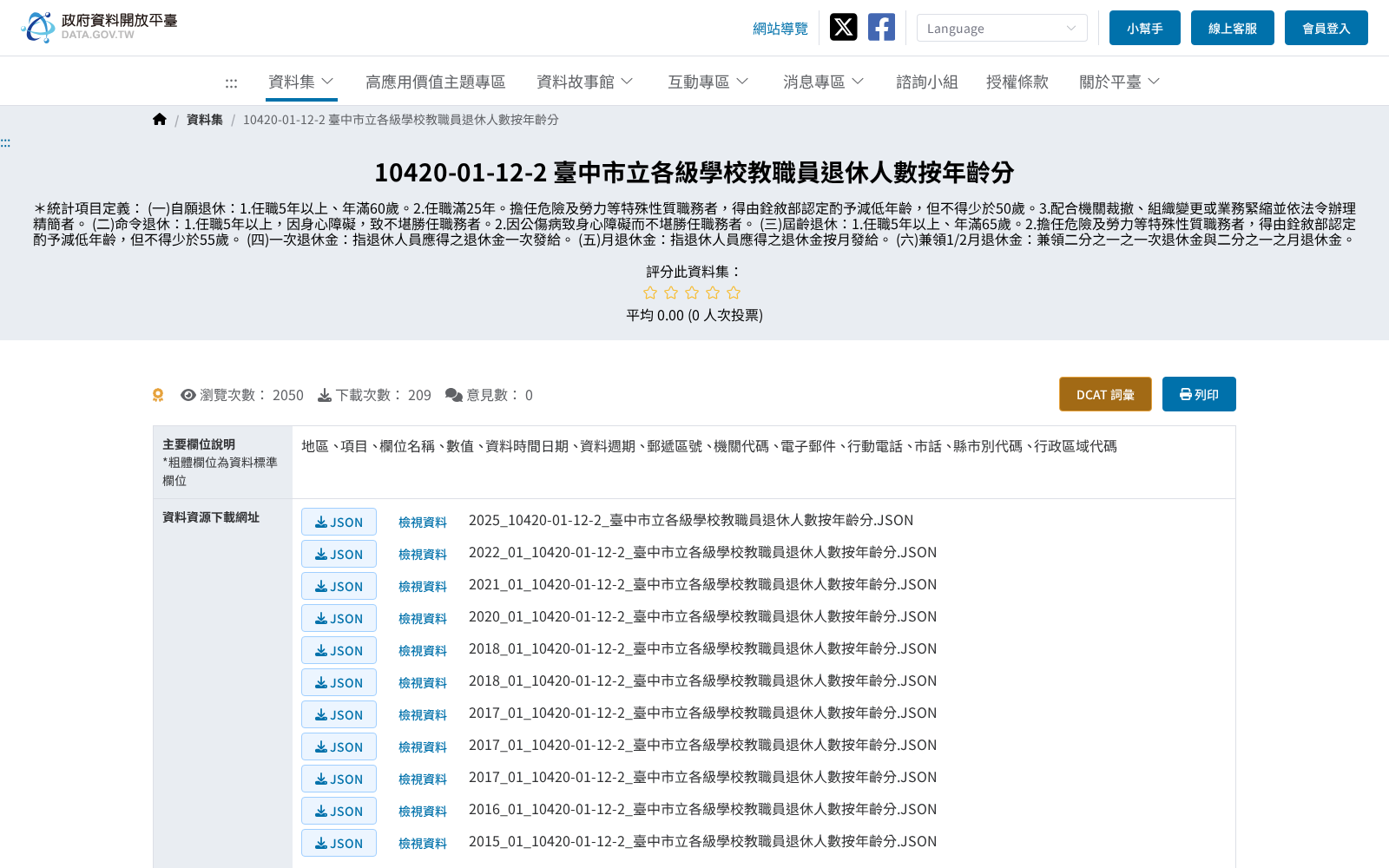Click the gold medal badge icon
This screenshot has height=868, width=1389.
pos(158,395)
